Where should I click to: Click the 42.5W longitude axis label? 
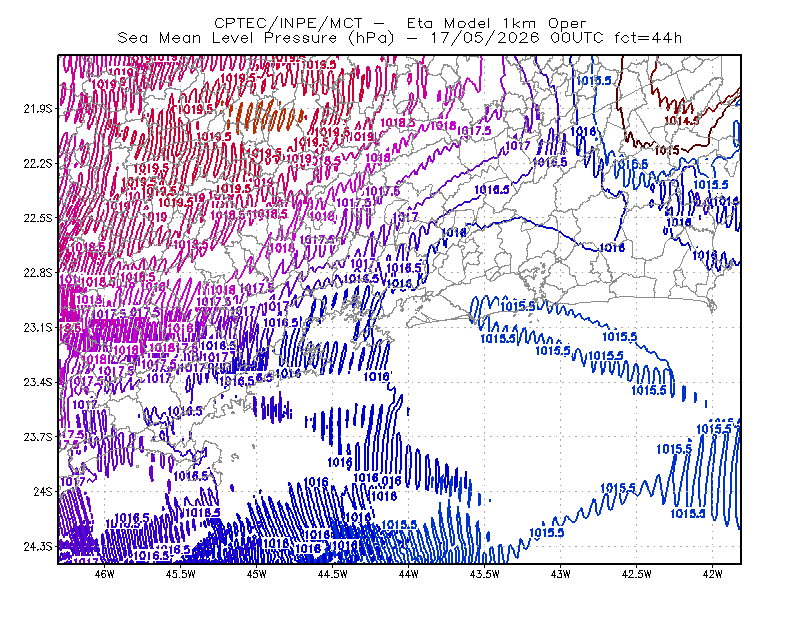coord(637,574)
